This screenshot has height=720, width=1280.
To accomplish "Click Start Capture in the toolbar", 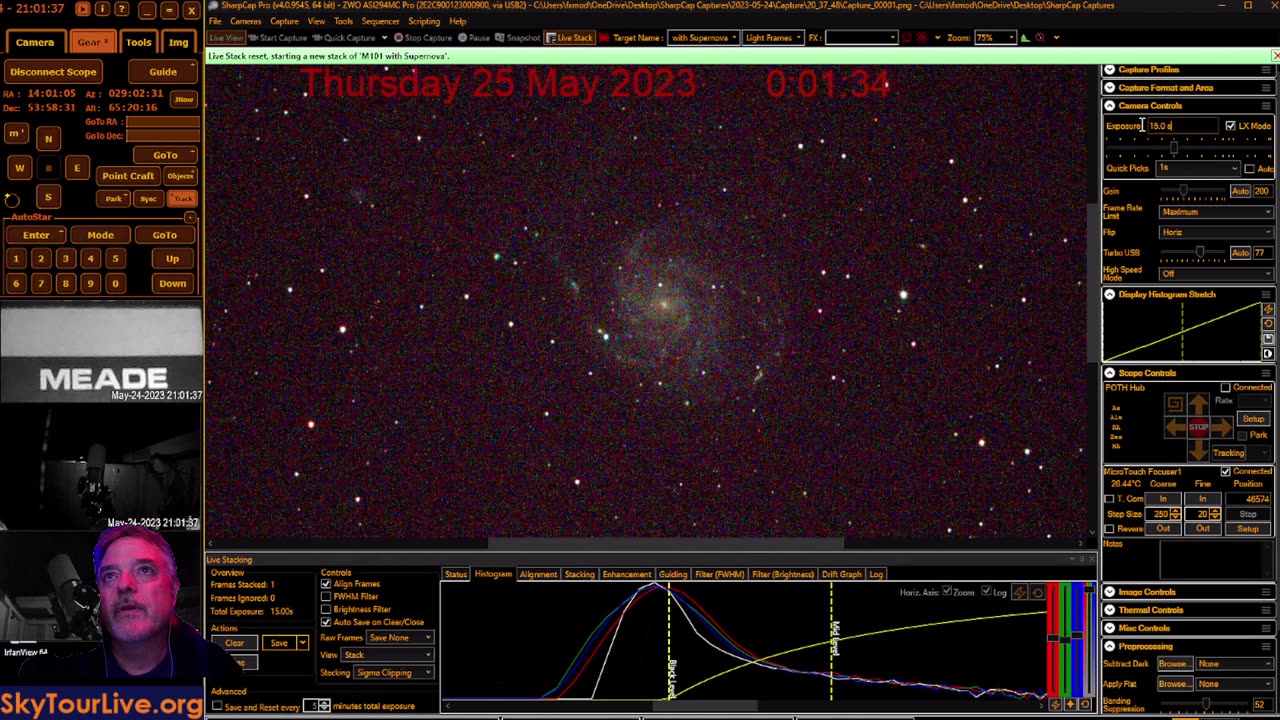I will [277, 38].
